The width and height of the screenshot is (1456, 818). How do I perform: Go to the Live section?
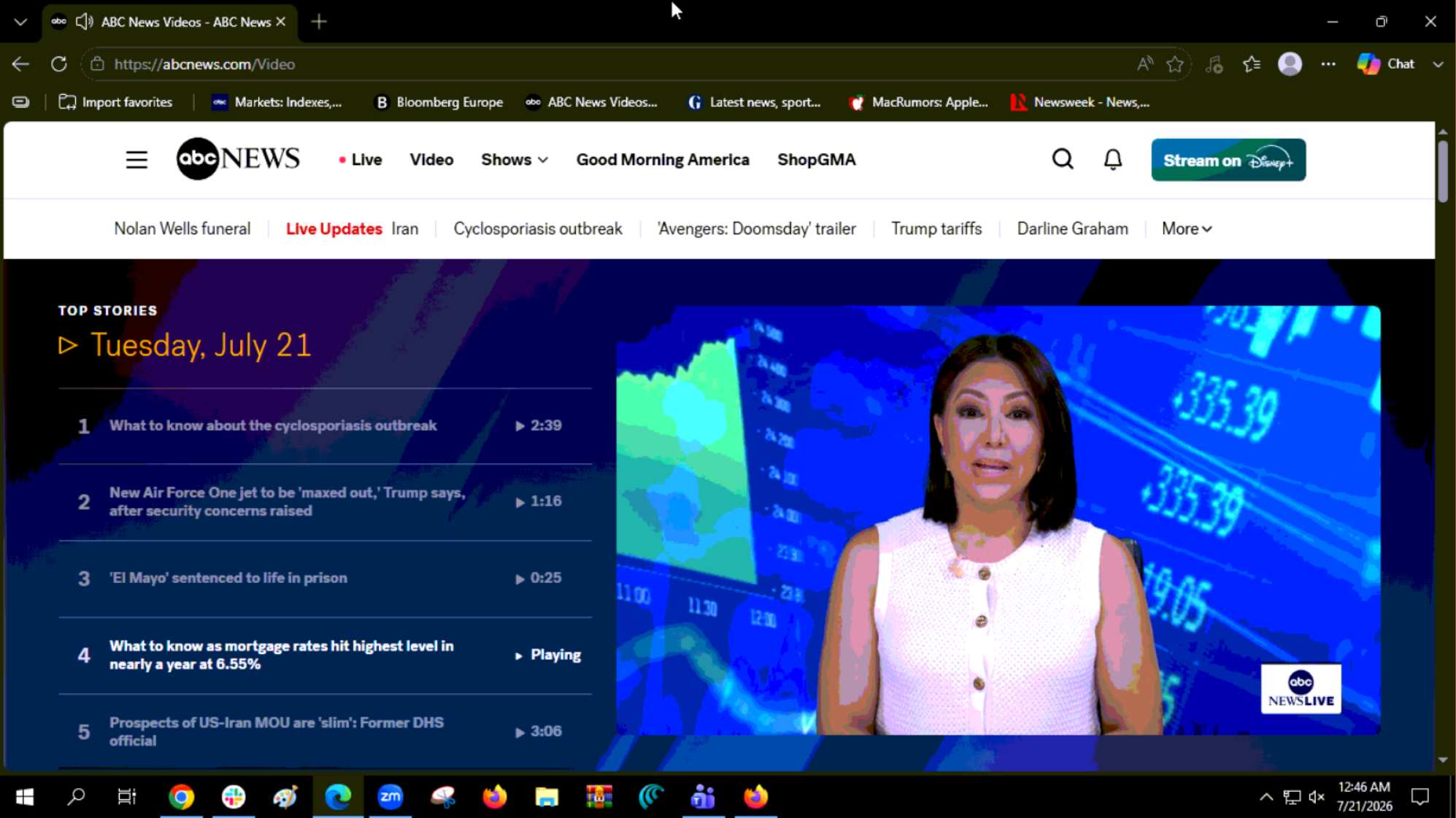(x=361, y=160)
